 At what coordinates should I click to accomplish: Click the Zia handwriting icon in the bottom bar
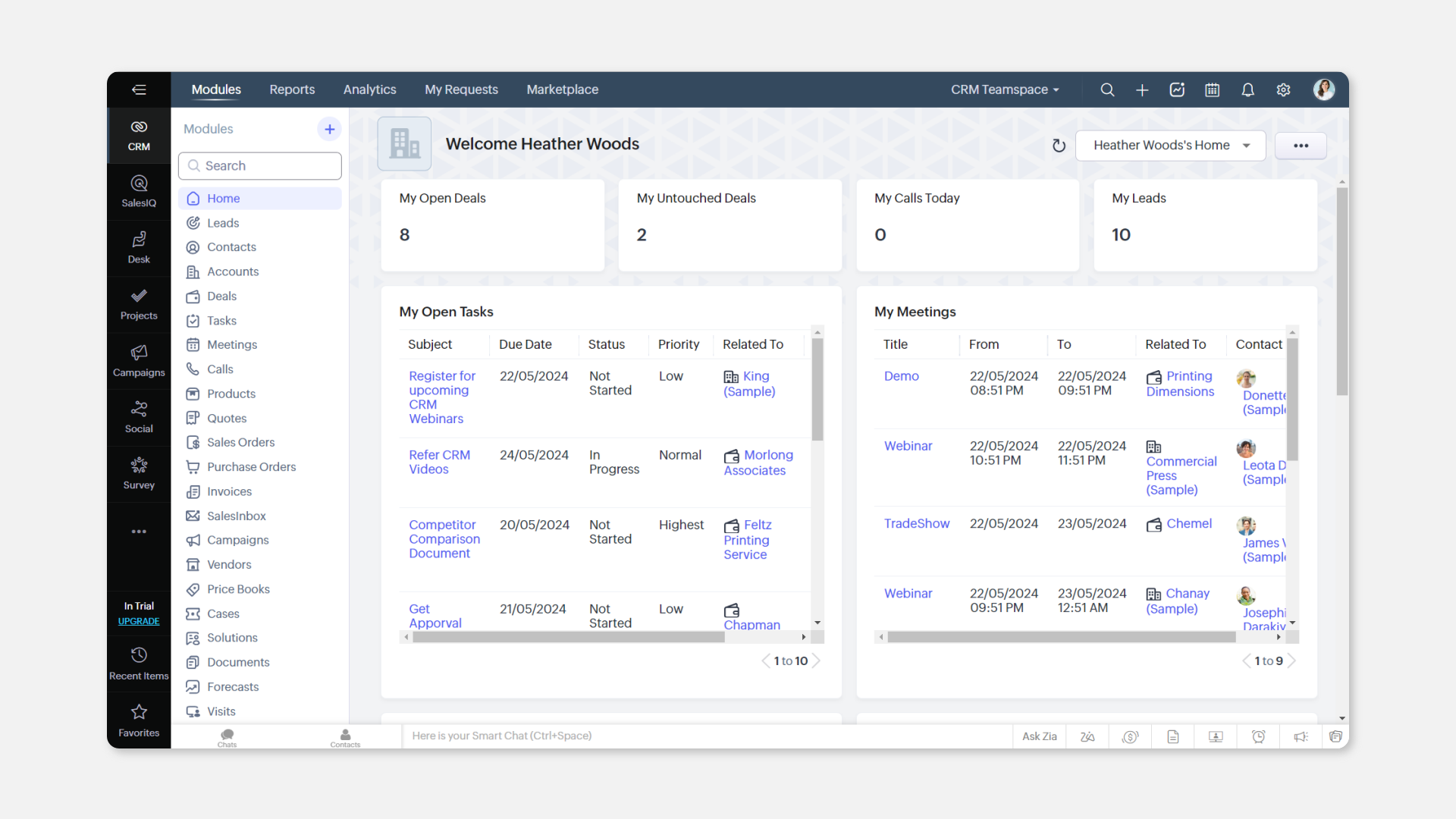pos(1087,736)
